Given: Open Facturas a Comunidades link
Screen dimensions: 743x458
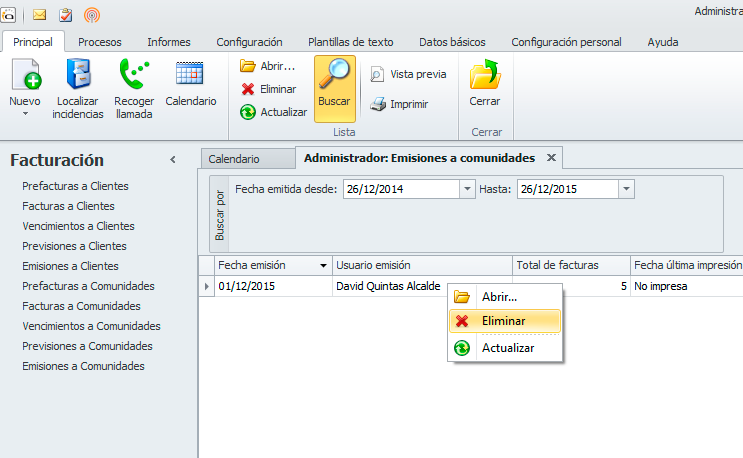Looking at the screenshot, I should (x=82, y=306).
